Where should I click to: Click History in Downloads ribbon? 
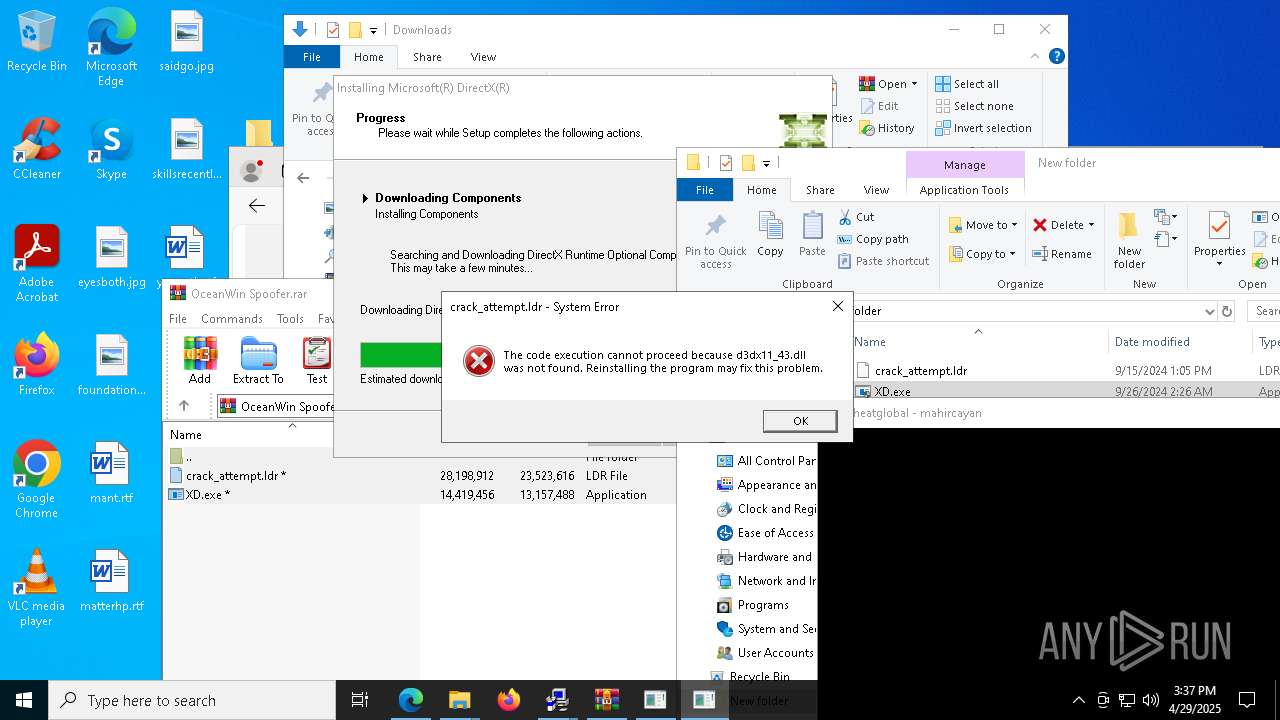coord(886,128)
